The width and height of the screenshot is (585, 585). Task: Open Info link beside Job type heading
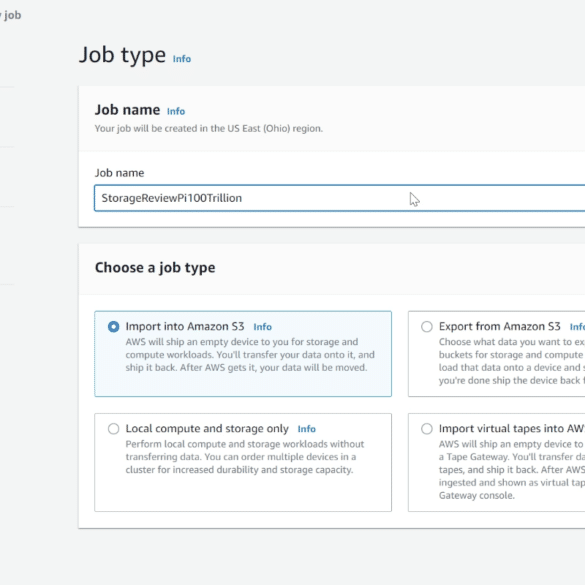(x=182, y=59)
